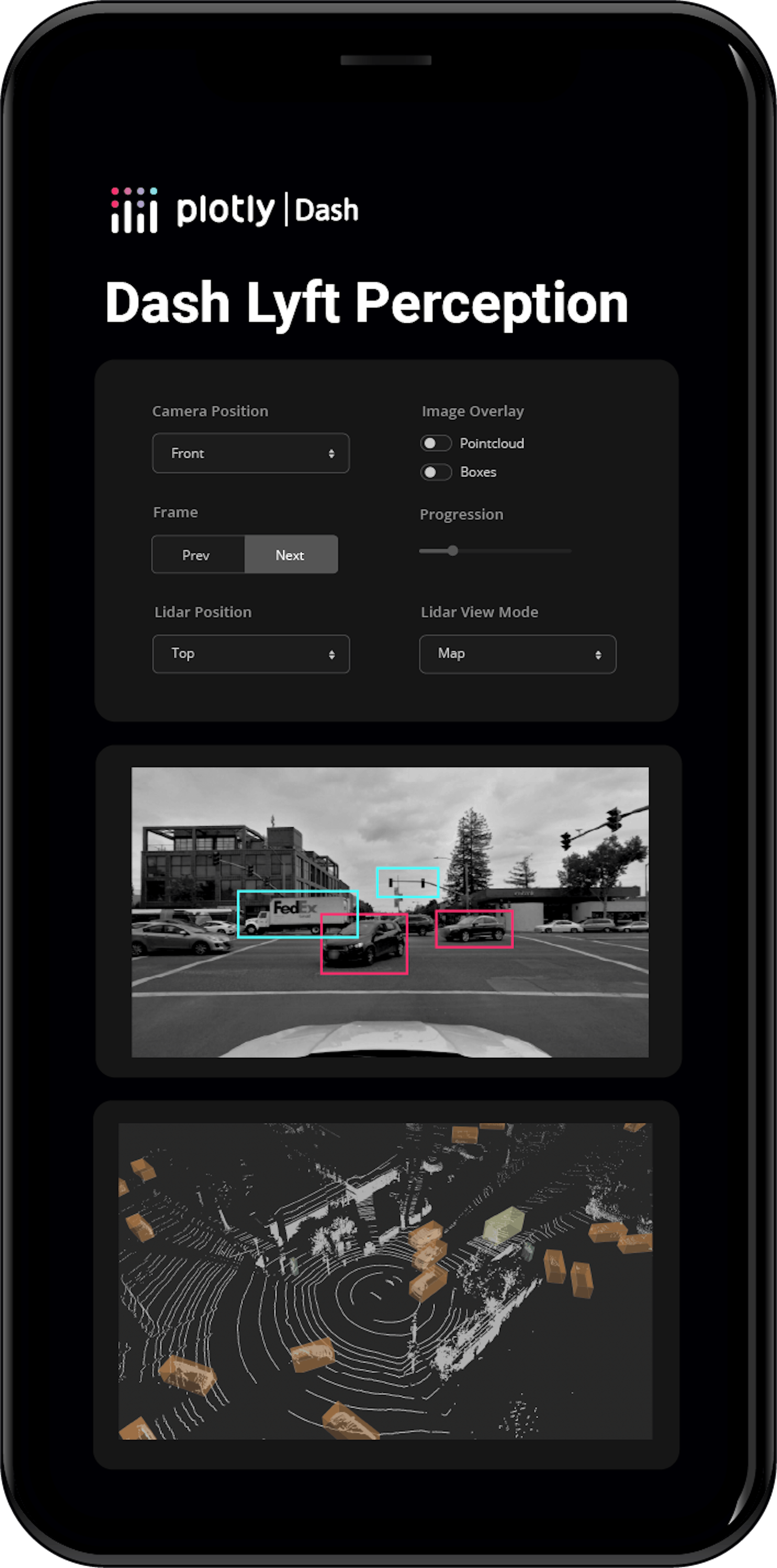This screenshot has width=777, height=1568.
Task: Click the Camera Position label
Action: 210,411
